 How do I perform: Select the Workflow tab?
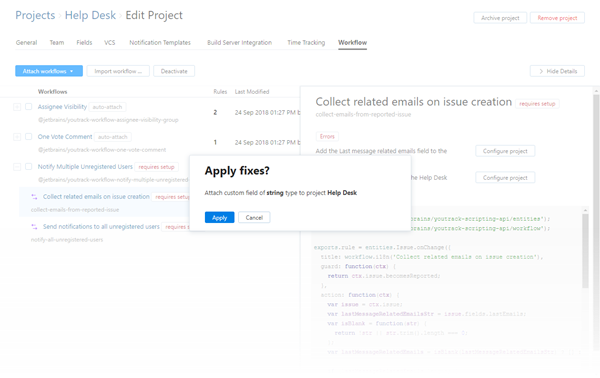point(352,42)
